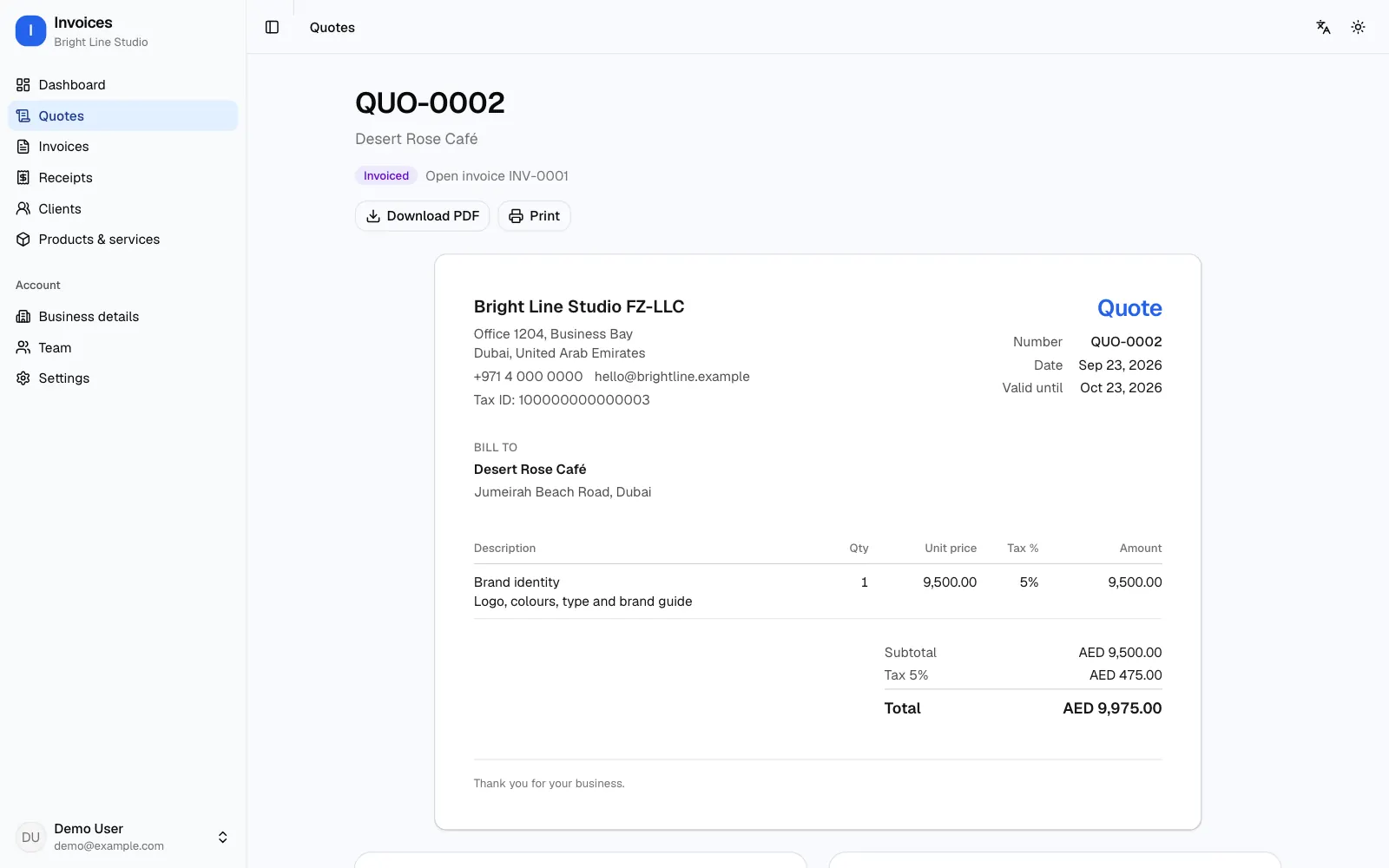The width and height of the screenshot is (1389, 868).
Task: Click the Receipts icon in sidebar
Action: click(x=23, y=178)
